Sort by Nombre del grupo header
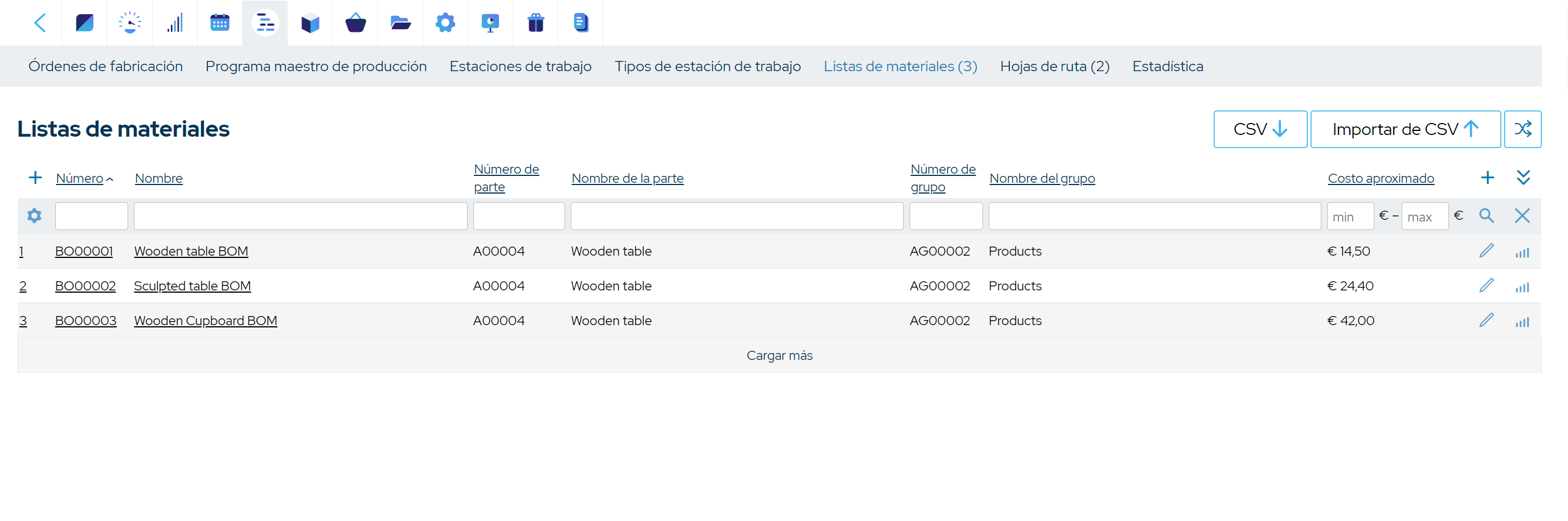This screenshot has height=521, width=1568. point(1042,178)
